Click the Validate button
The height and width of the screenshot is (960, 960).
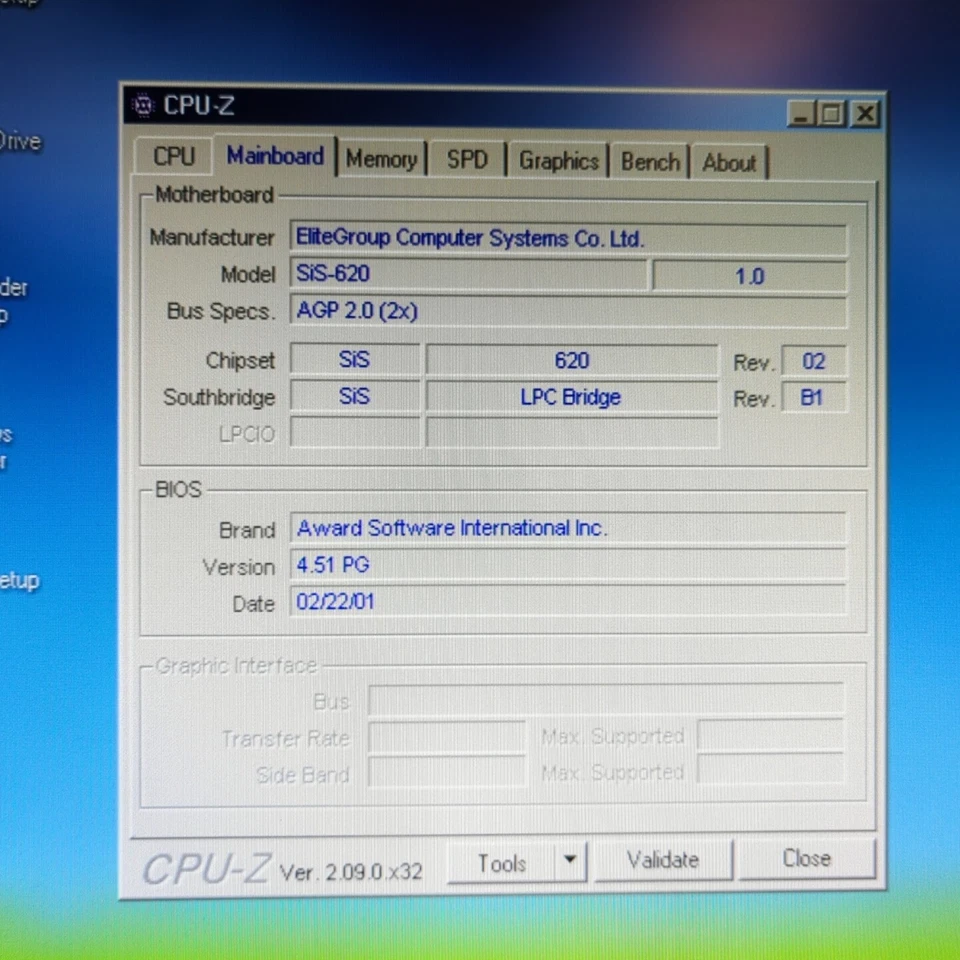663,859
